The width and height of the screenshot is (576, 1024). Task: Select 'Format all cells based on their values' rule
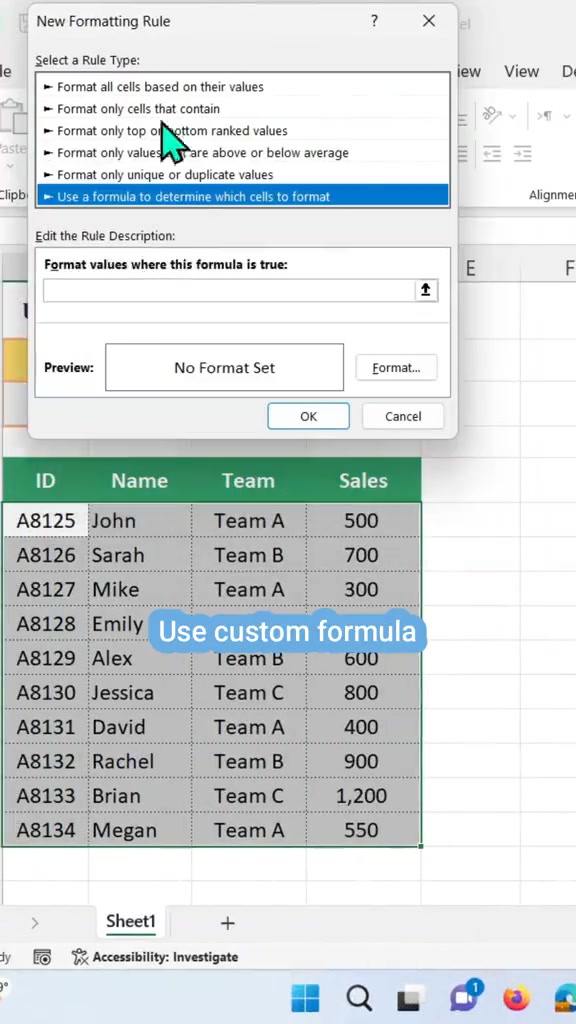click(x=243, y=87)
